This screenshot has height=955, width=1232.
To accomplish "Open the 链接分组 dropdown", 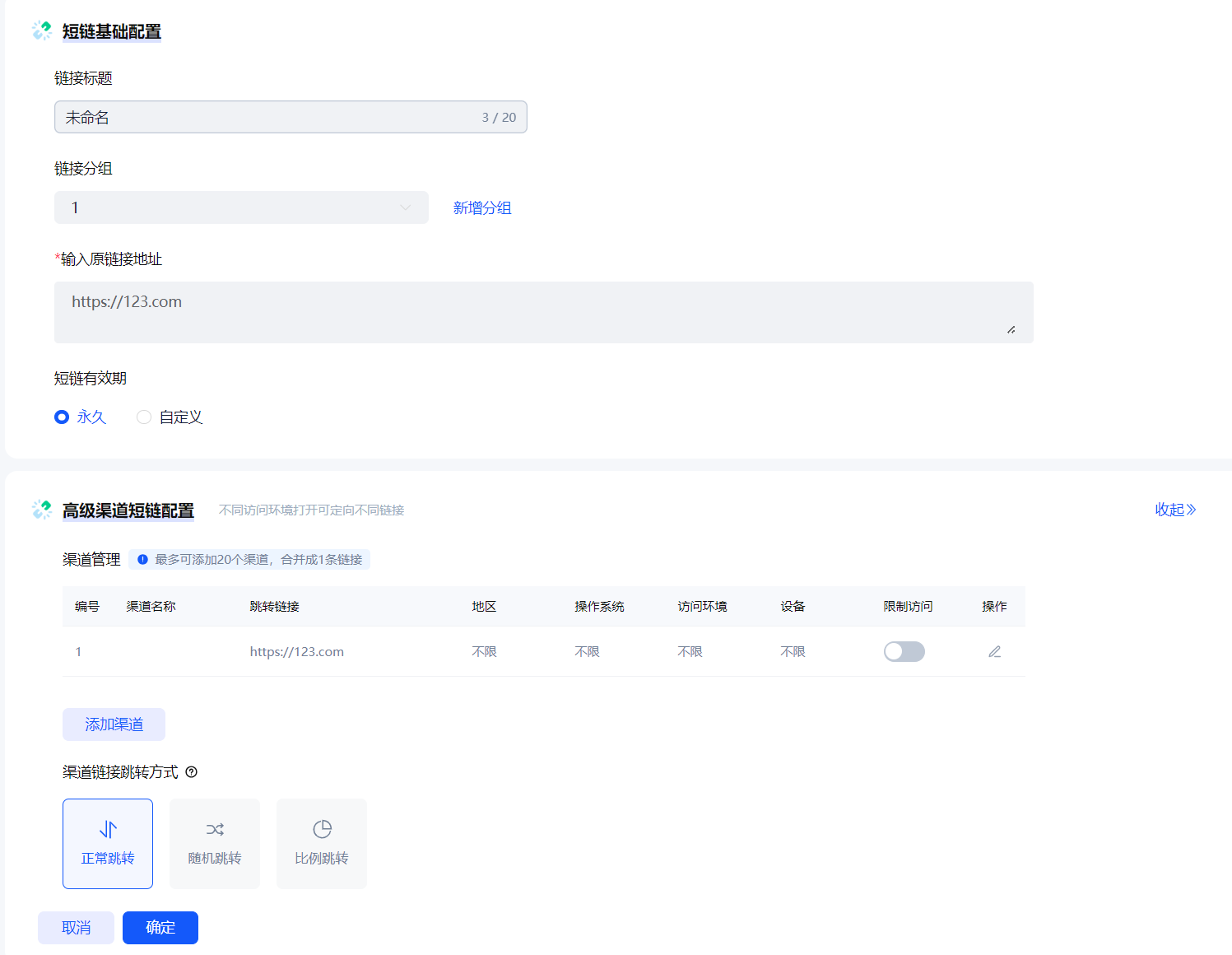I will point(241,207).
